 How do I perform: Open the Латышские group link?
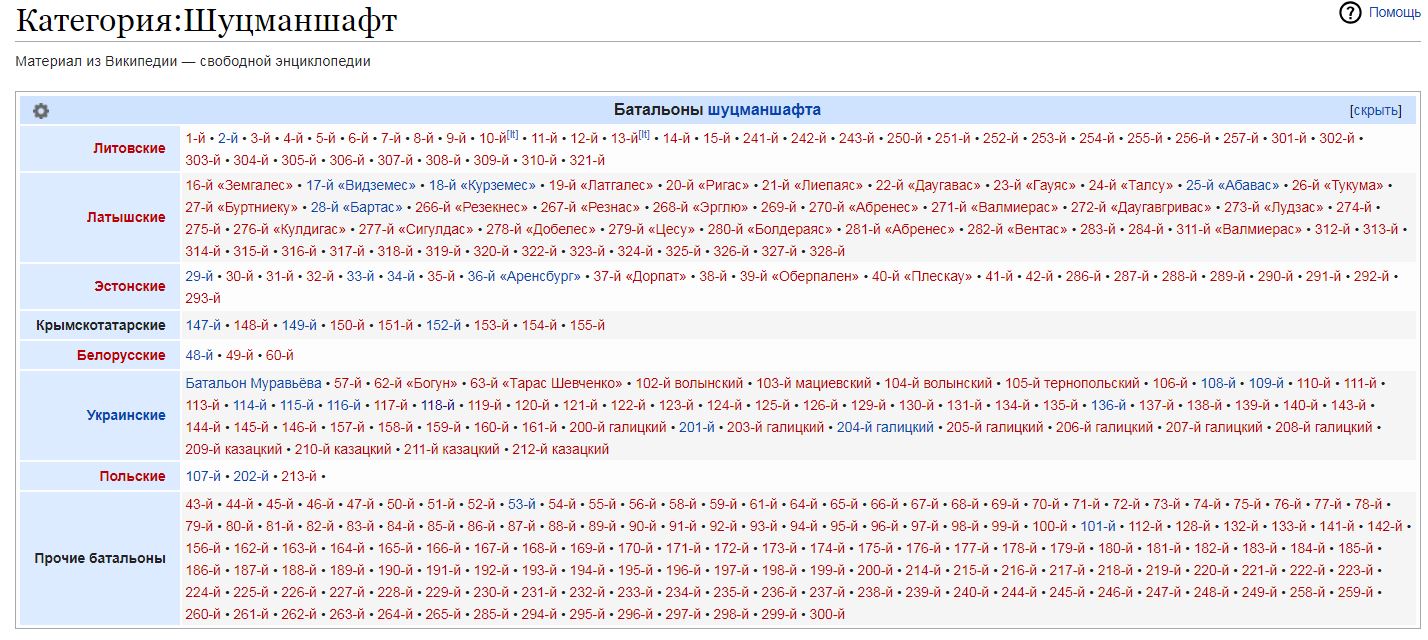(126, 217)
